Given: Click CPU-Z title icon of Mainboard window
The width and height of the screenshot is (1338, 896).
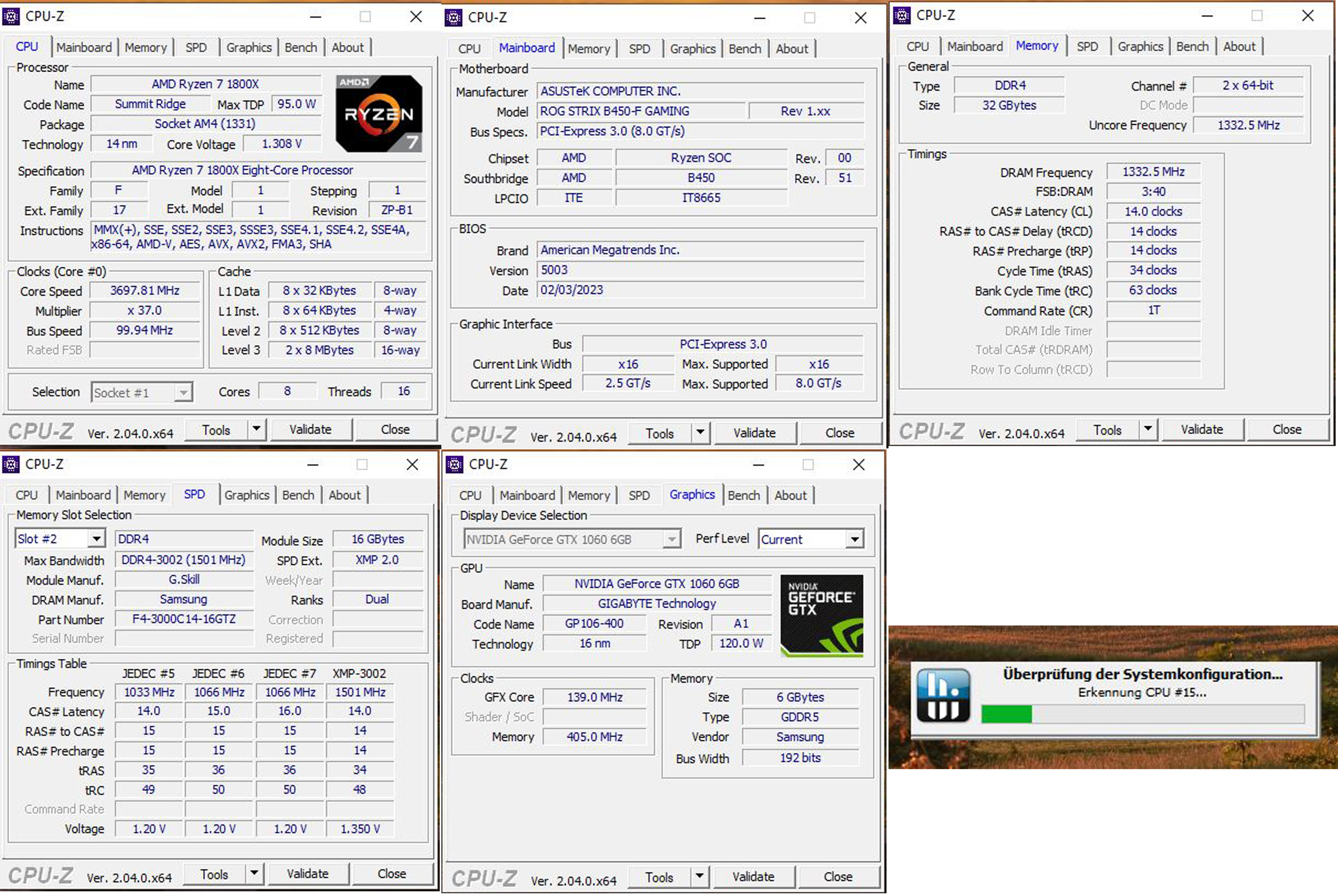Looking at the screenshot, I should 453,18.
